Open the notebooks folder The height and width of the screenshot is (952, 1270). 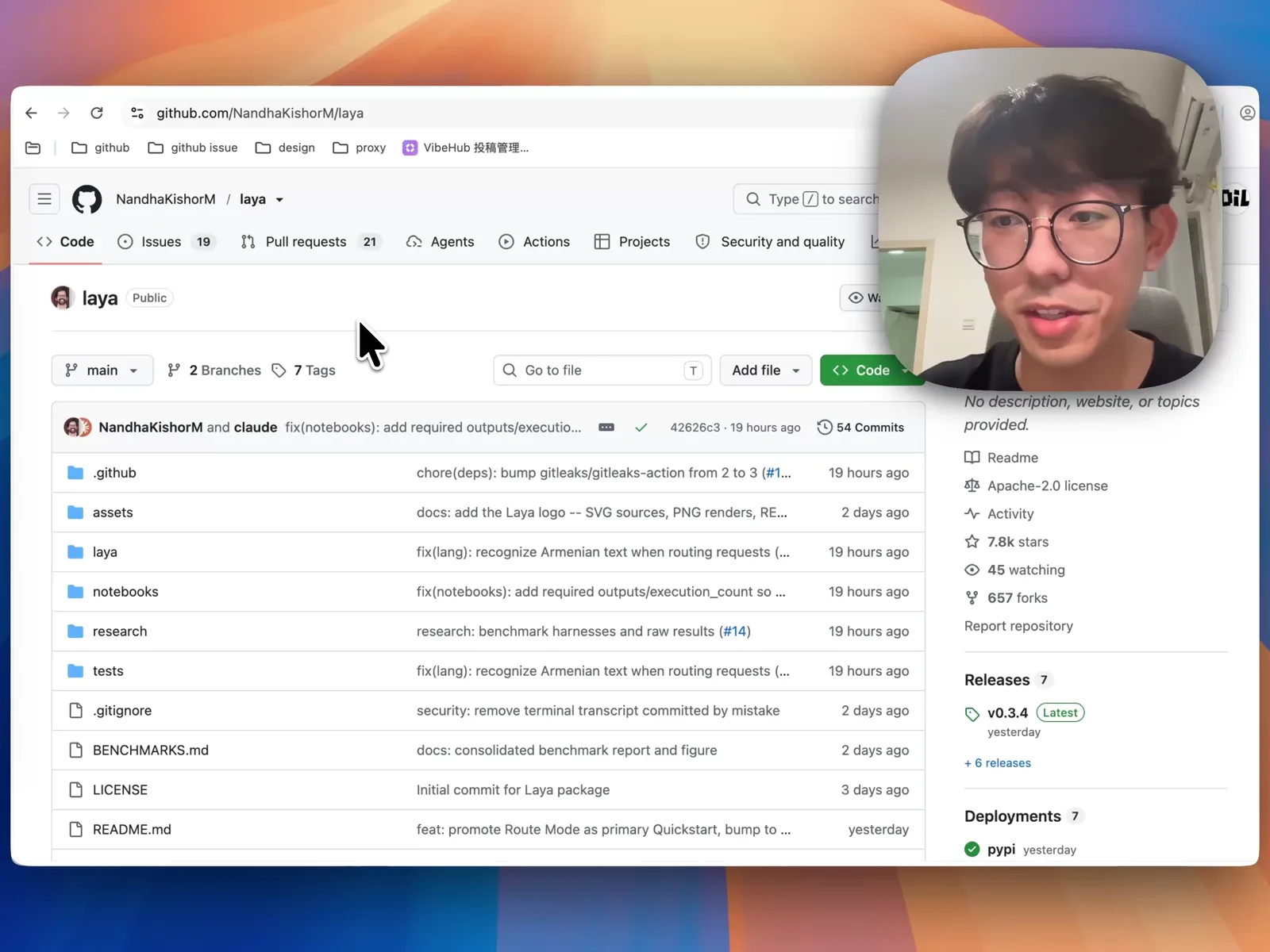point(125,592)
